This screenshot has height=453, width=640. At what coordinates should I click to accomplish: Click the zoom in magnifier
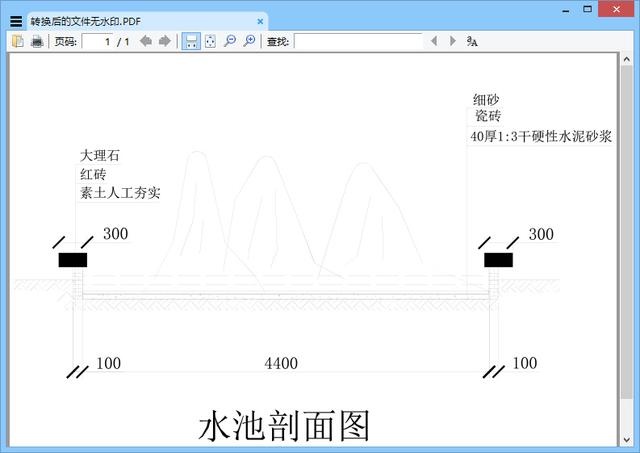point(249,41)
